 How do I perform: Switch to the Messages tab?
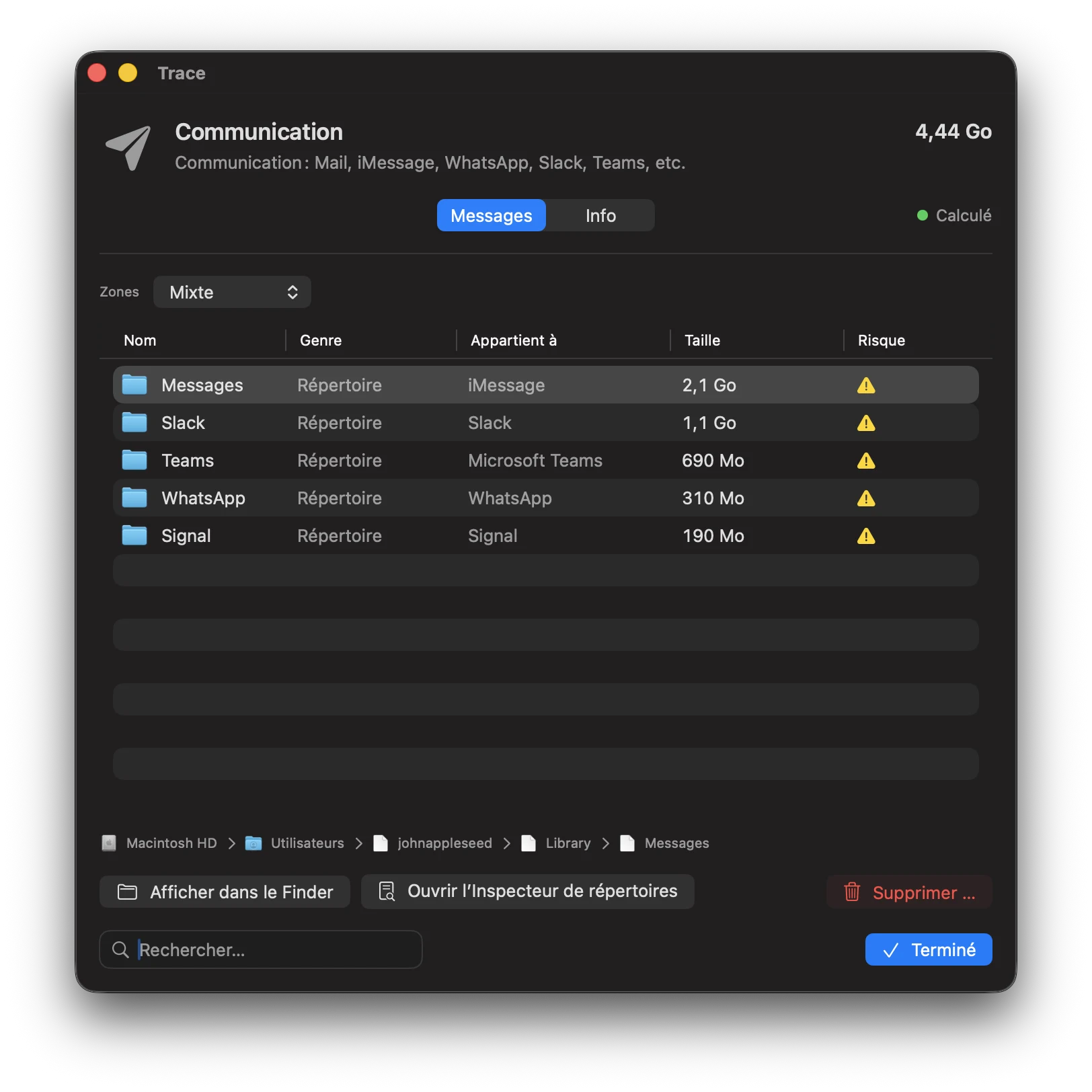(492, 215)
